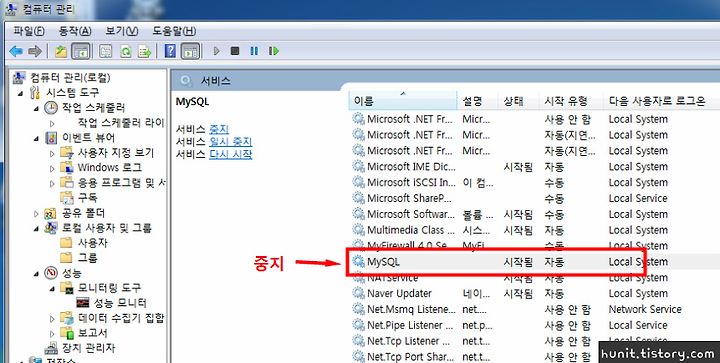This screenshot has width=720, height=363.
Task: Sort by 다음 사용자로 로그온 column header
Action: point(661,101)
